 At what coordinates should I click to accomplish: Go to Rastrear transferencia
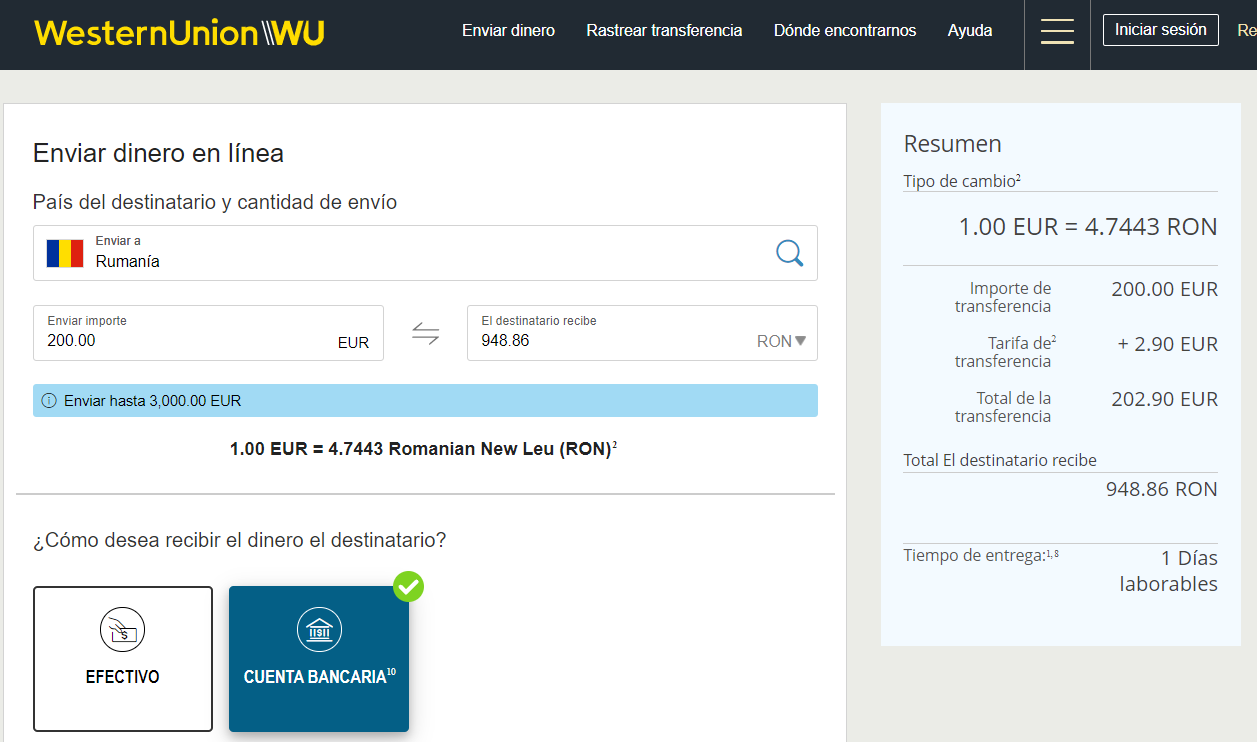coord(664,31)
